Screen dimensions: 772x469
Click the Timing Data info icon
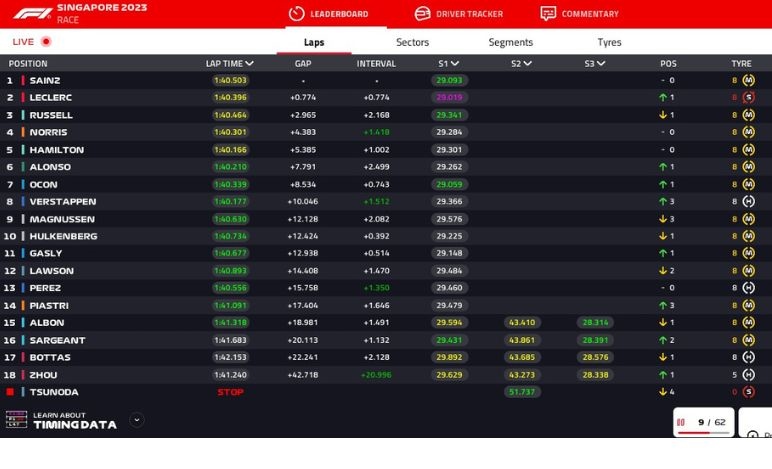(16, 421)
